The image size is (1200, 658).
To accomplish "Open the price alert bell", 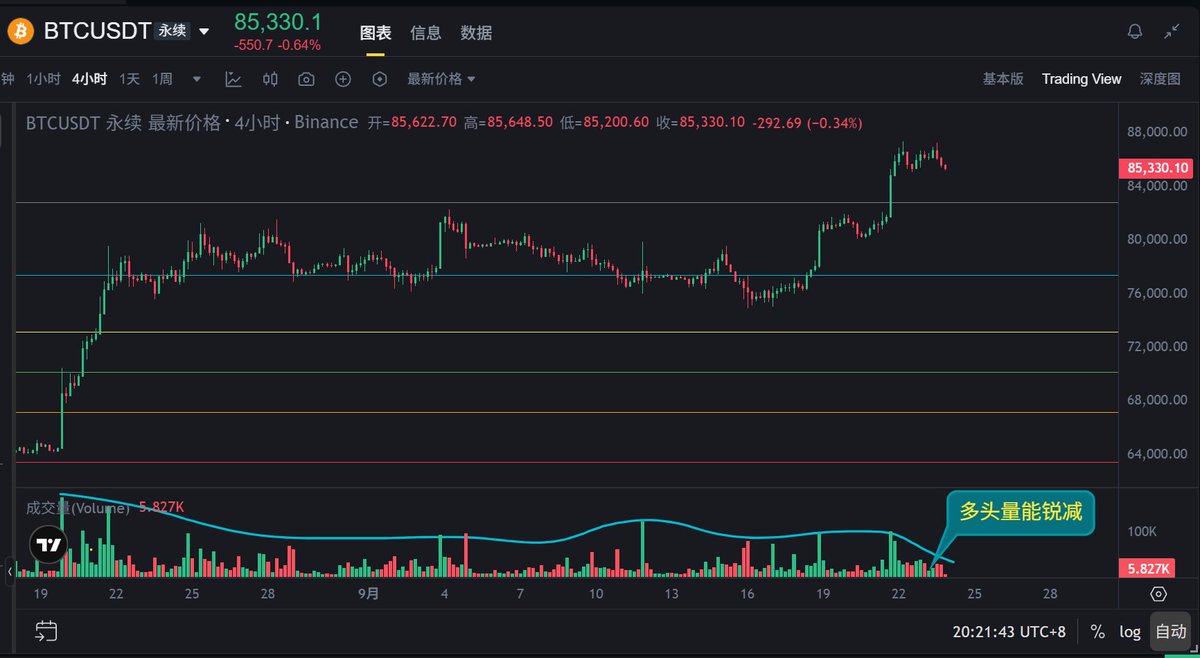I will 1135,32.
